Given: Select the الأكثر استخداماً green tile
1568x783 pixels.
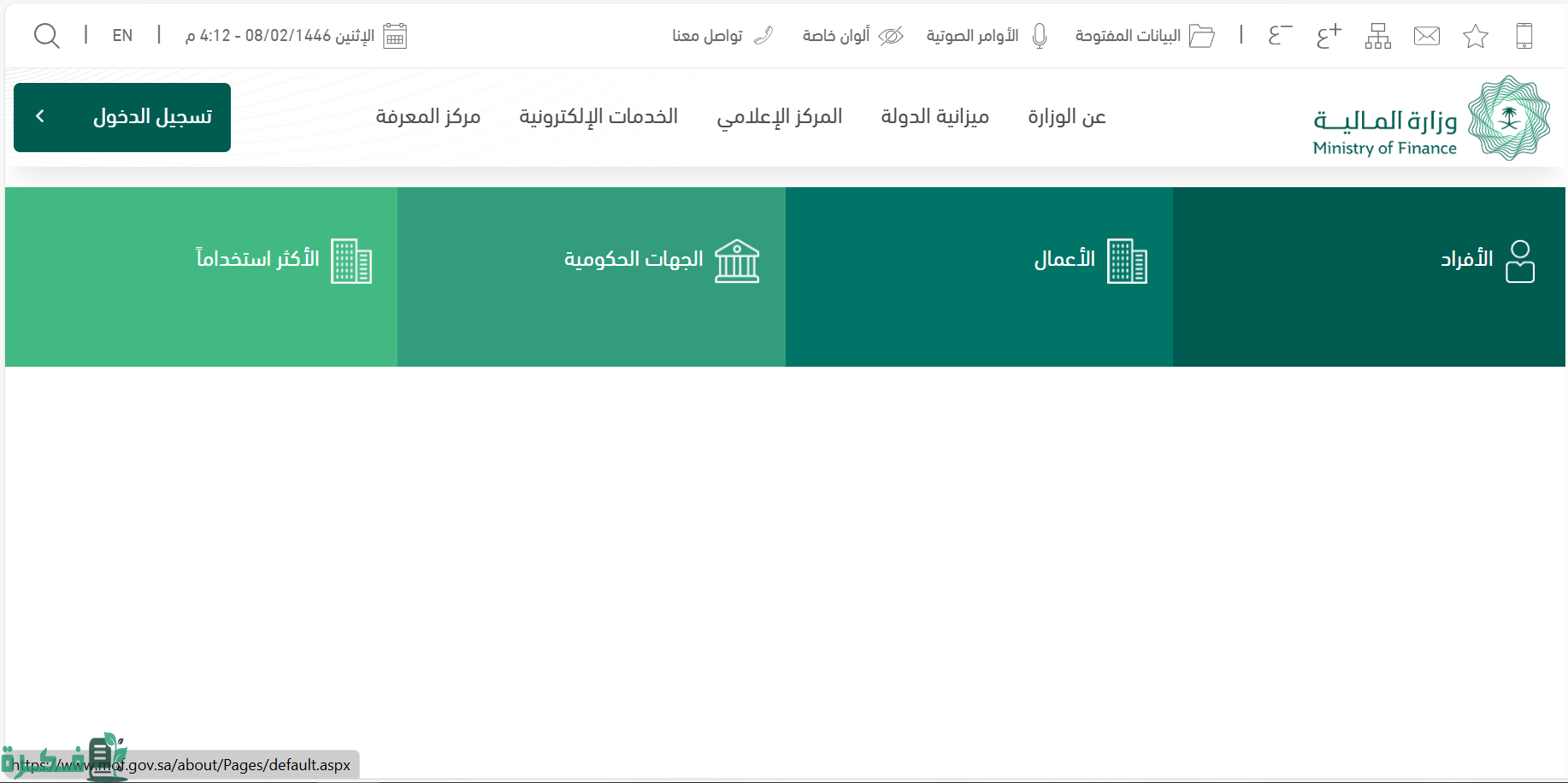Looking at the screenshot, I should (x=201, y=276).
